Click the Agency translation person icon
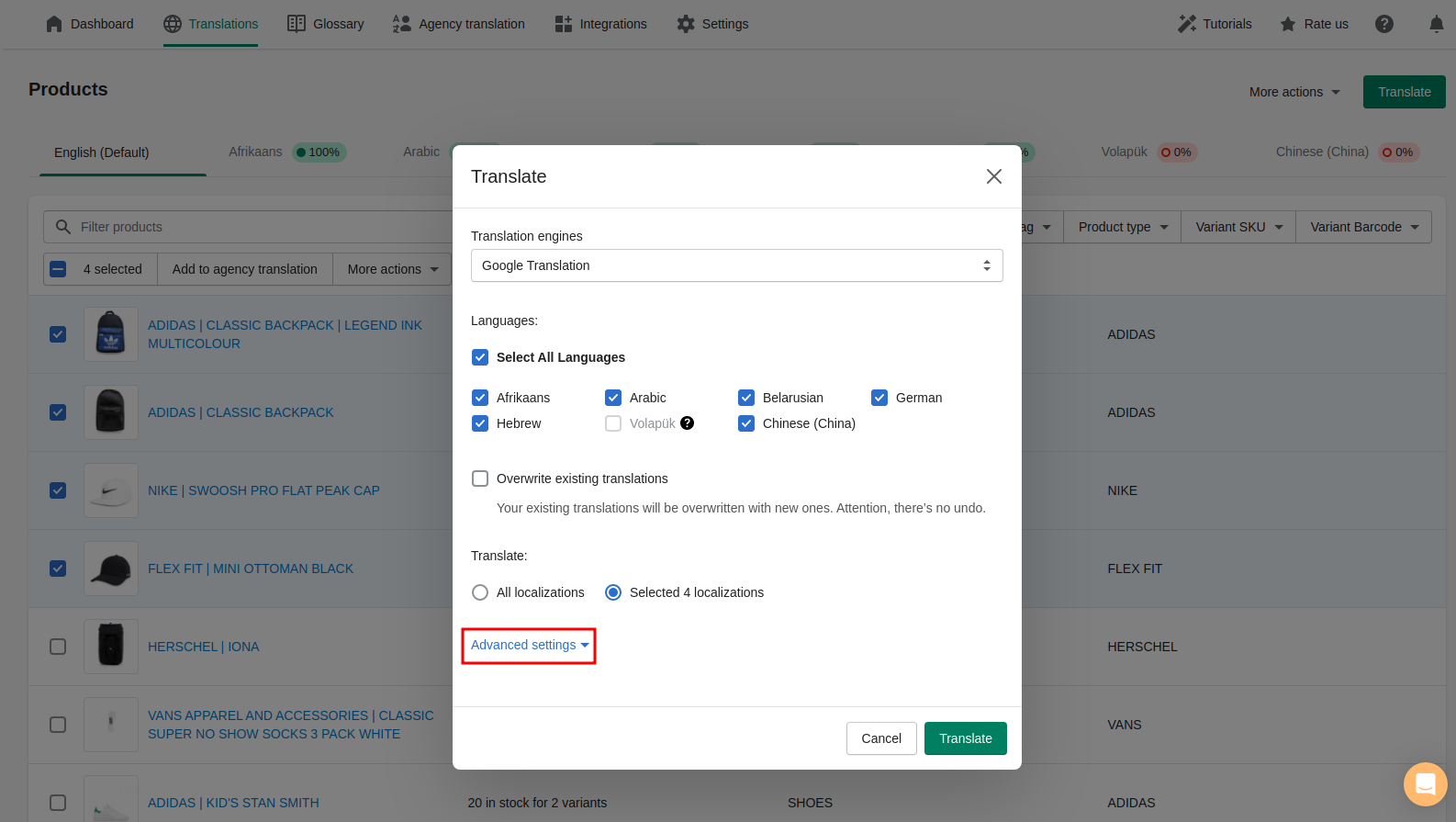1456x822 pixels. 402,24
